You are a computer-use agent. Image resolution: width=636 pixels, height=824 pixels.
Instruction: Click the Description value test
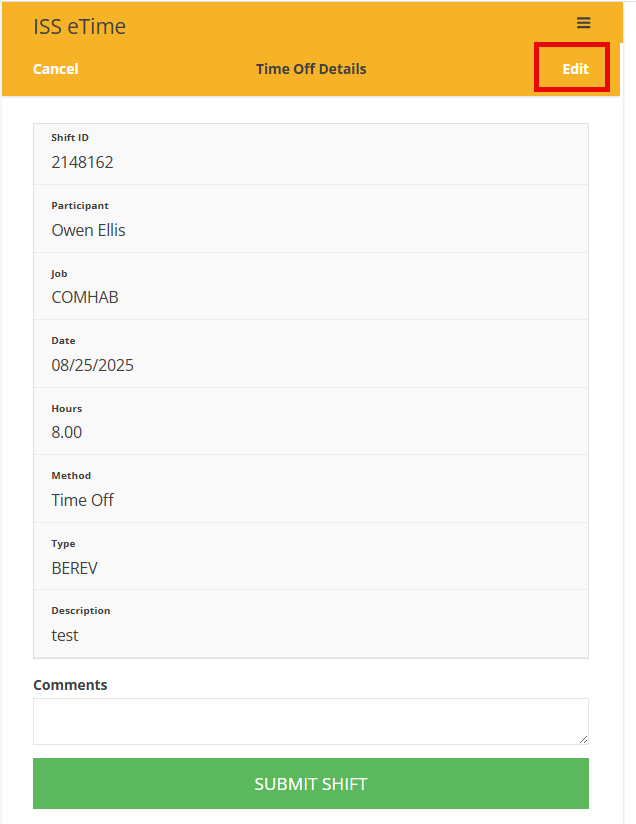[65, 635]
